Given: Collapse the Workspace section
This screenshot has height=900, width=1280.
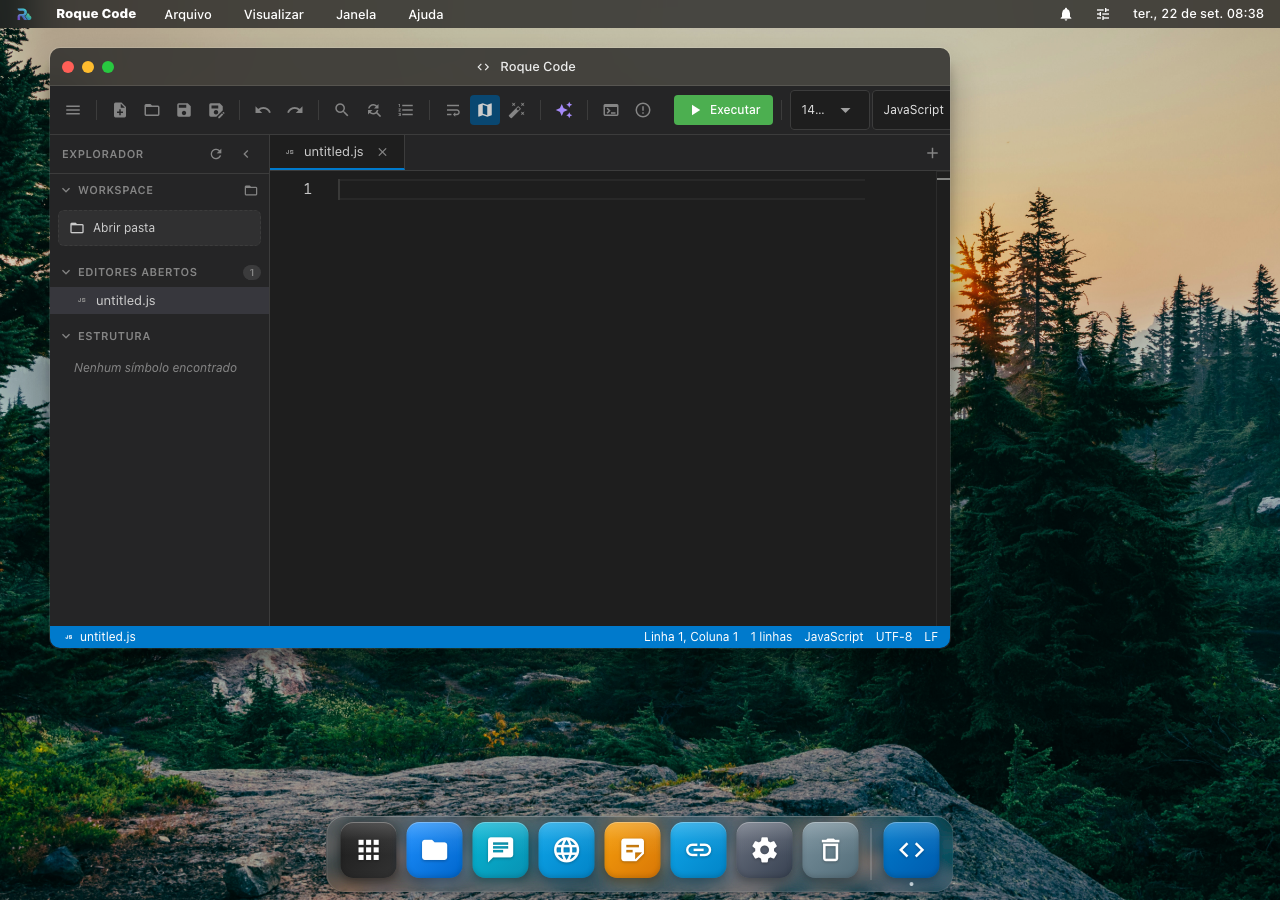Looking at the screenshot, I should point(66,190).
